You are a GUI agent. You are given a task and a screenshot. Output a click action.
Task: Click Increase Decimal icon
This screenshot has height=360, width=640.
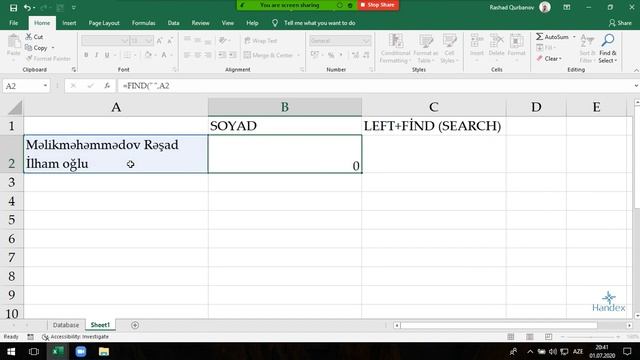(356, 55)
